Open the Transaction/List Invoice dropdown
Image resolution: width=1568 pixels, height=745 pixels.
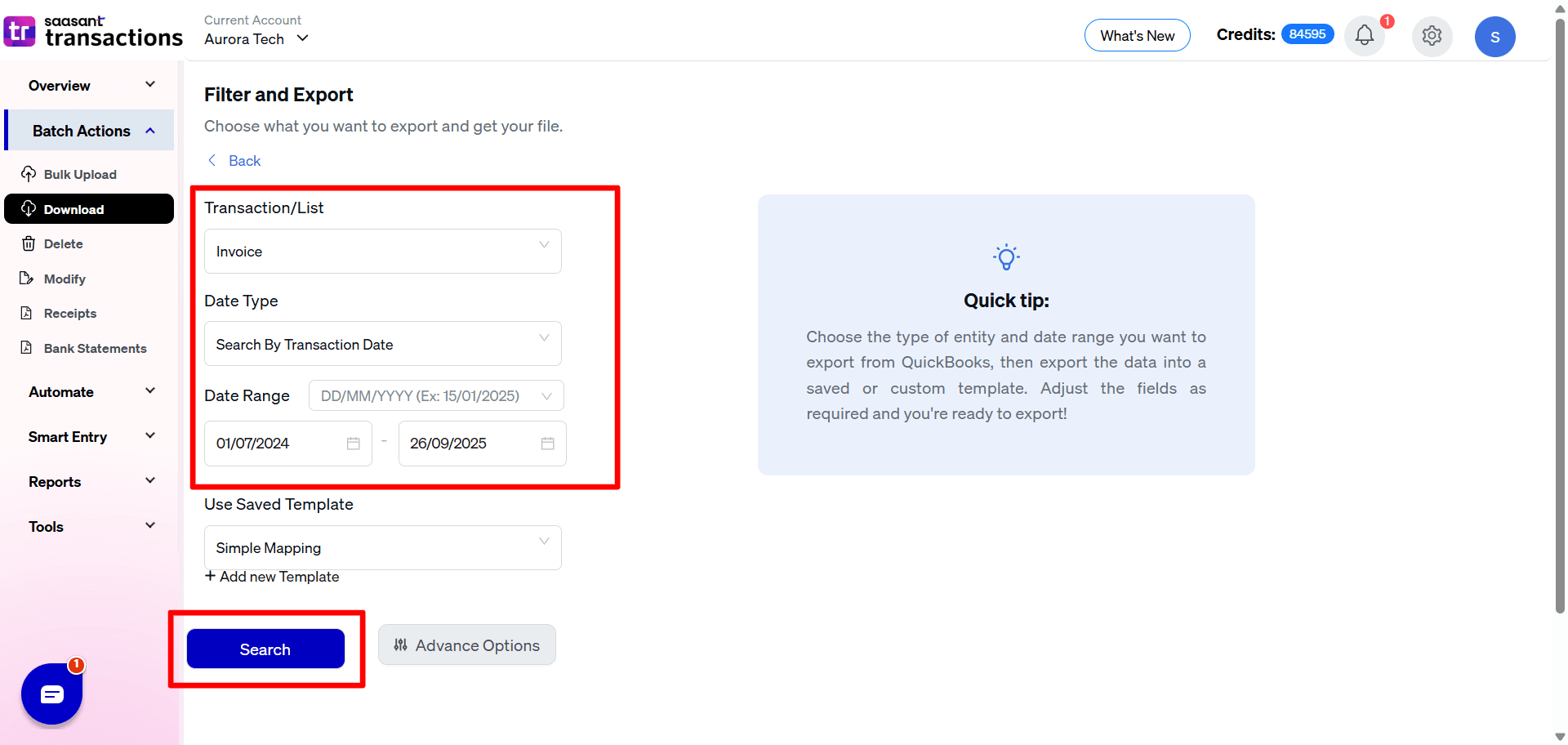click(383, 252)
